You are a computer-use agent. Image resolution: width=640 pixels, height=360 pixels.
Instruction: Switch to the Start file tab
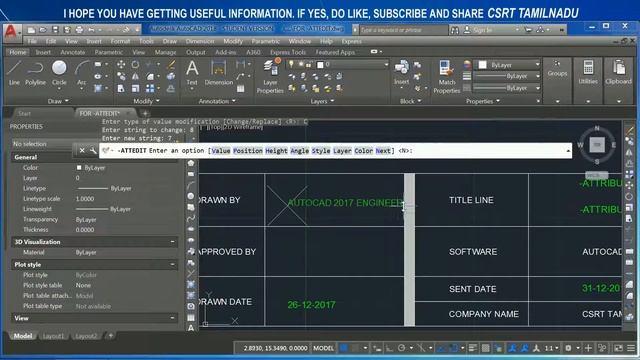click(x=24, y=113)
